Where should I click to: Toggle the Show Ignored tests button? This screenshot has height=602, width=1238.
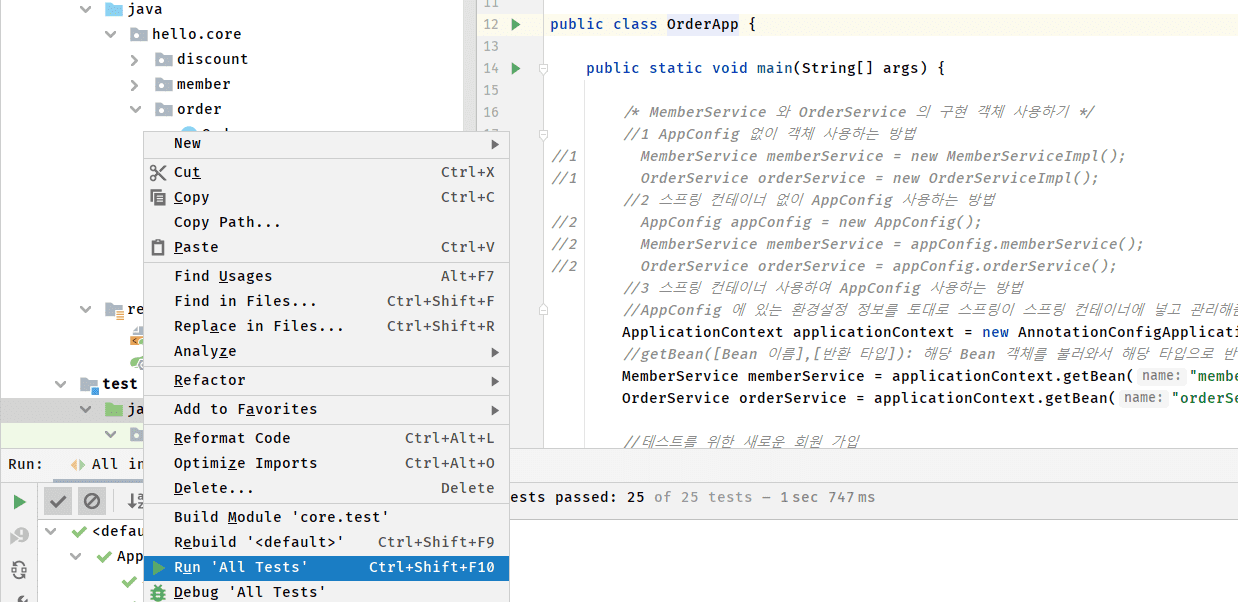[92, 501]
